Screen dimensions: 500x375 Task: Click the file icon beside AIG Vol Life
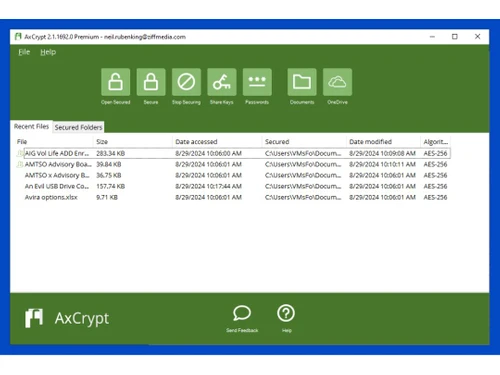pos(20,153)
